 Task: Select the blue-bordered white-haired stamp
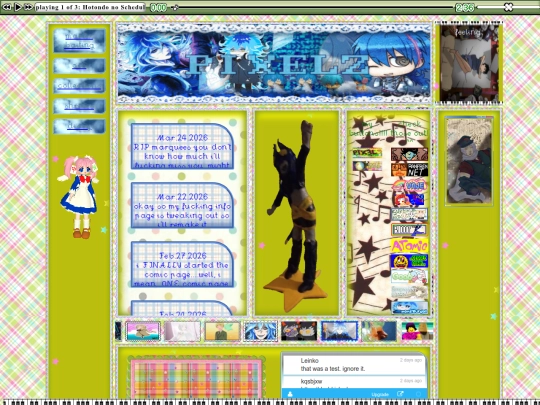[339, 331]
